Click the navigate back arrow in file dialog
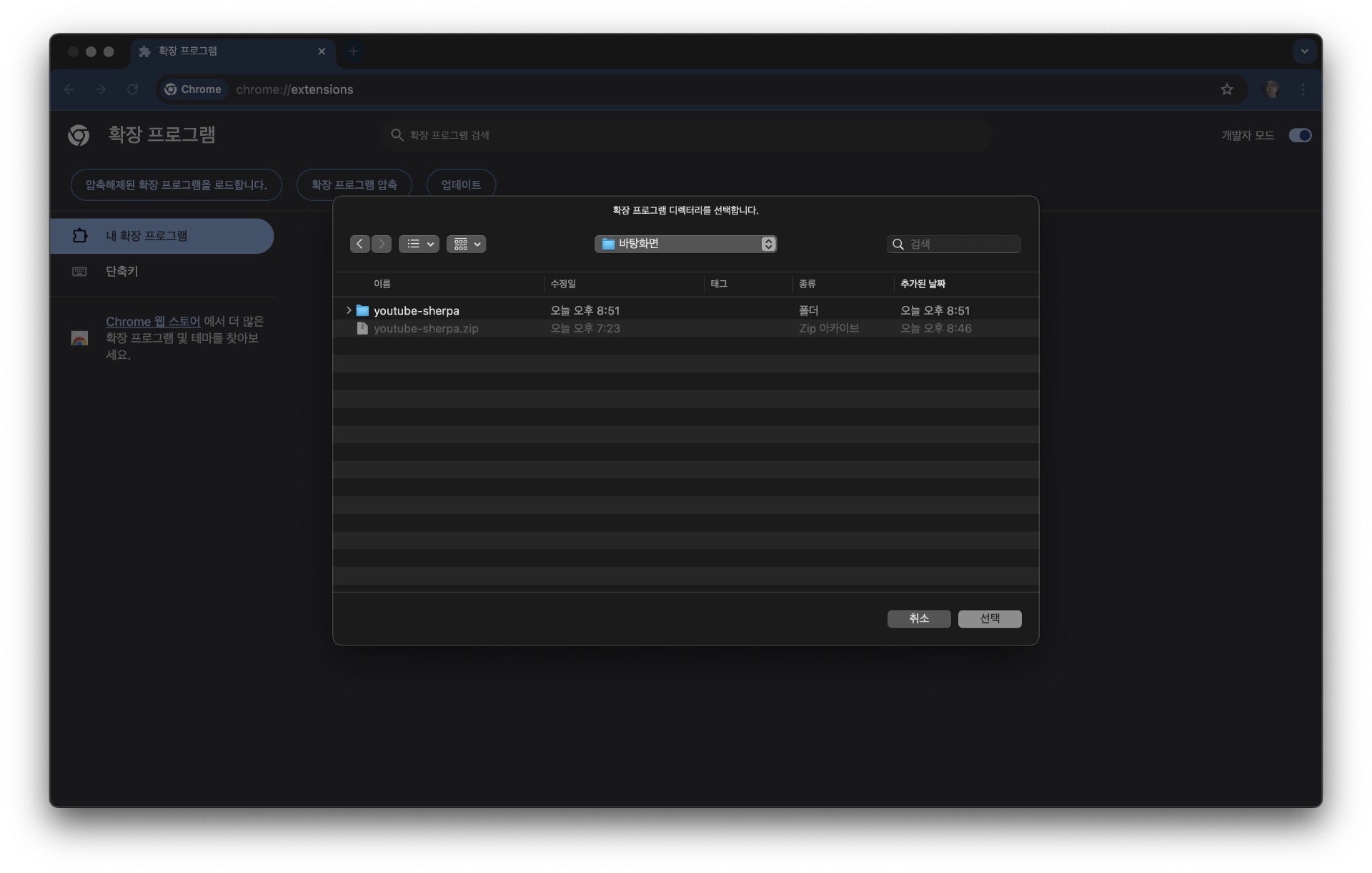Image resolution: width=1372 pixels, height=873 pixels. (x=360, y=244)
